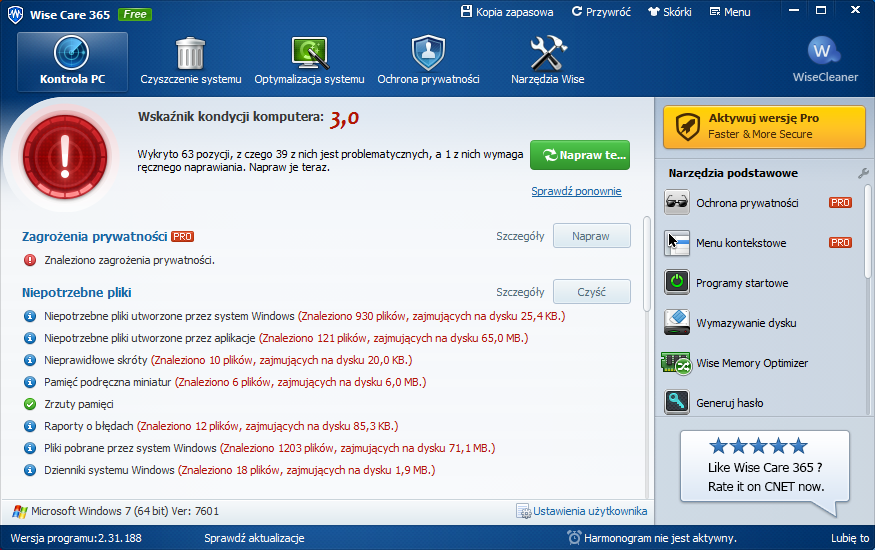
Task: Go to Ochrona prywatności tab
Action: [x=428, y=61]
